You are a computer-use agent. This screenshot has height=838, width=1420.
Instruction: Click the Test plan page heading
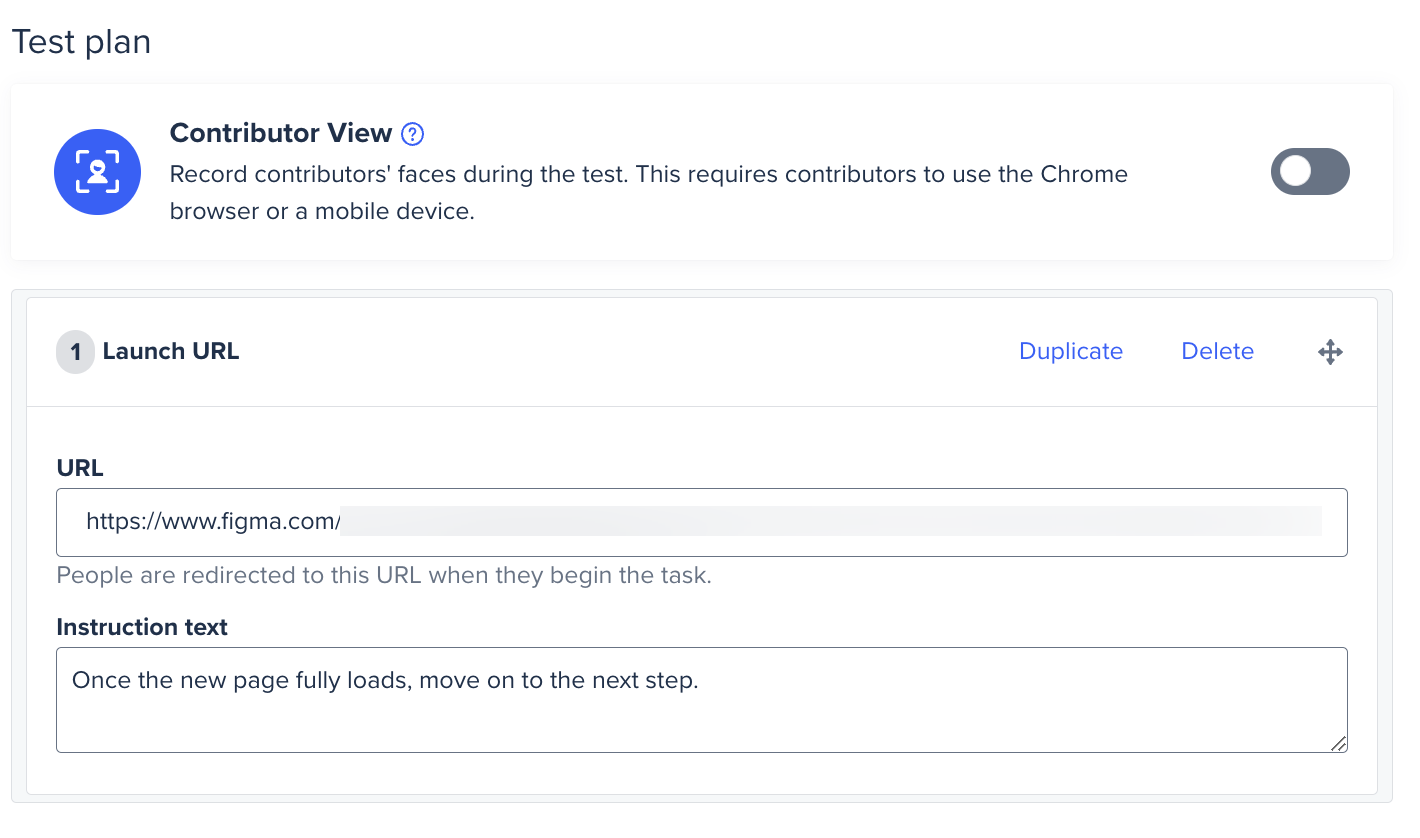(80, 42)
